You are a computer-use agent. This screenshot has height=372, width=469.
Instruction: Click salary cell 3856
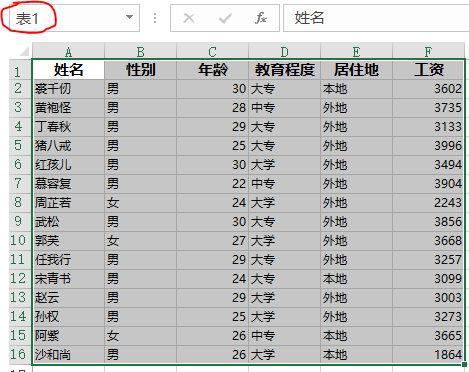click(428, 222)
